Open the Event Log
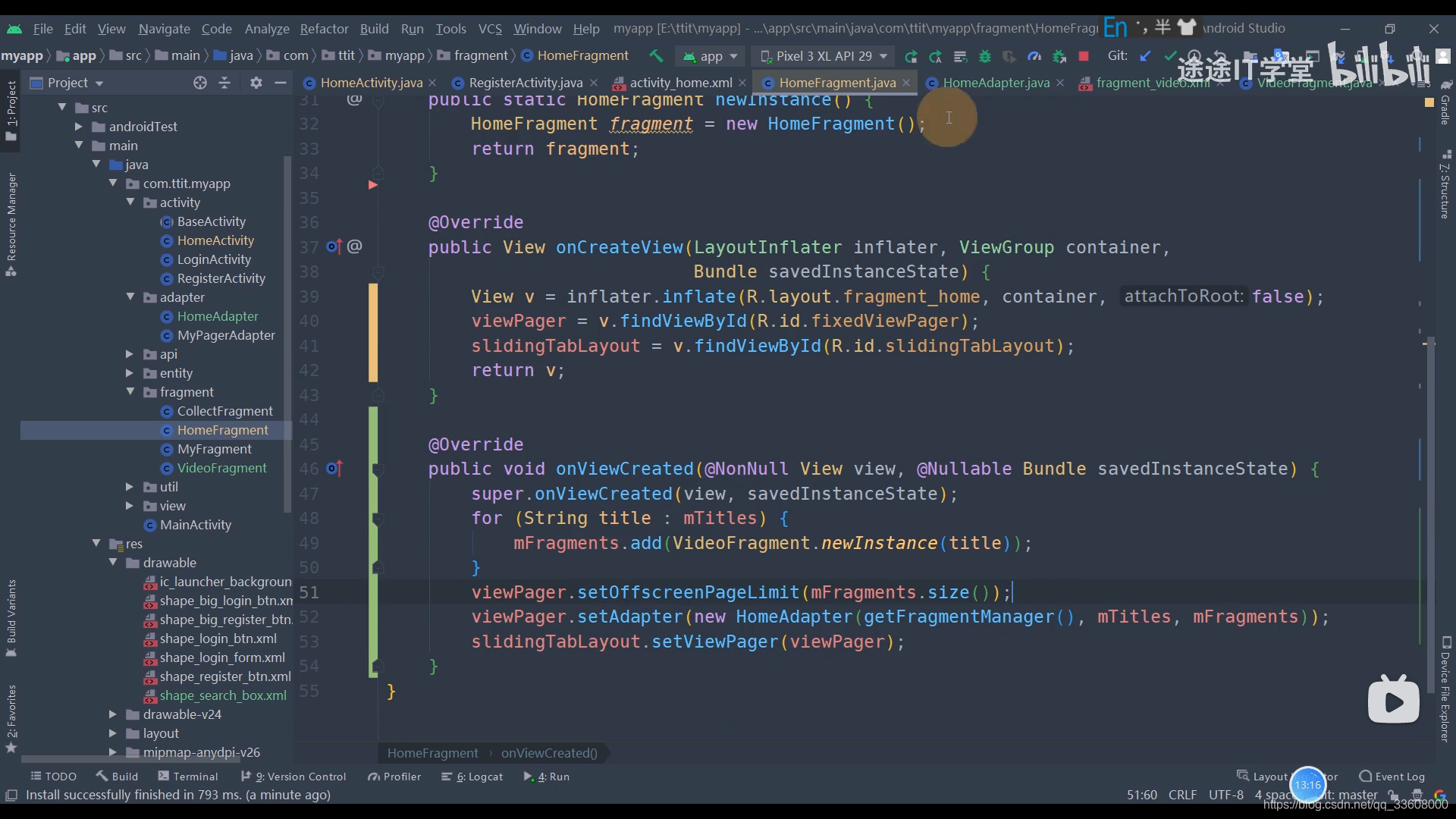 tap(1392, 777)
